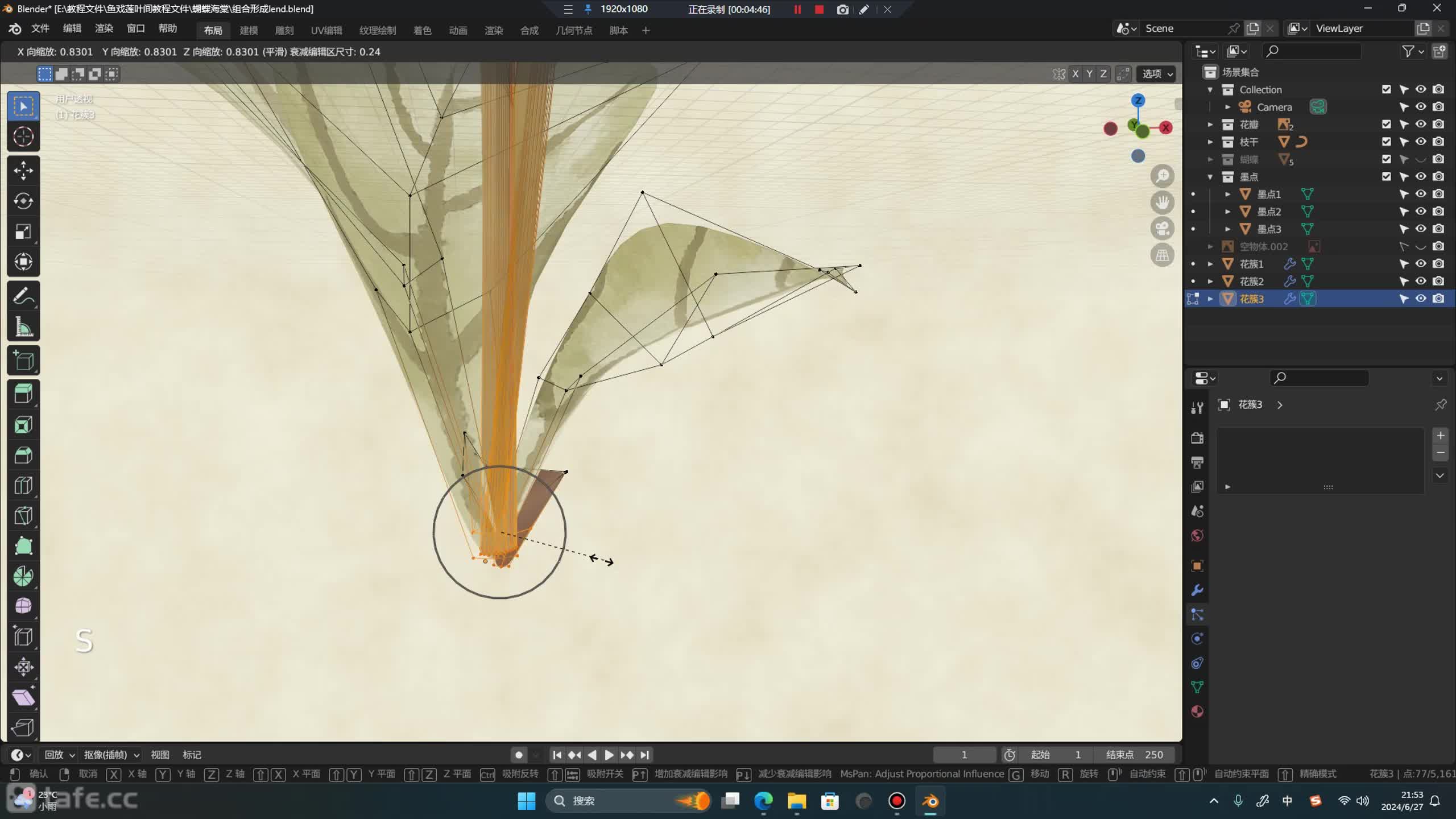Screen dimensions: 1456x819
Task: Select the Loop Cut tool
Action: 23,485
